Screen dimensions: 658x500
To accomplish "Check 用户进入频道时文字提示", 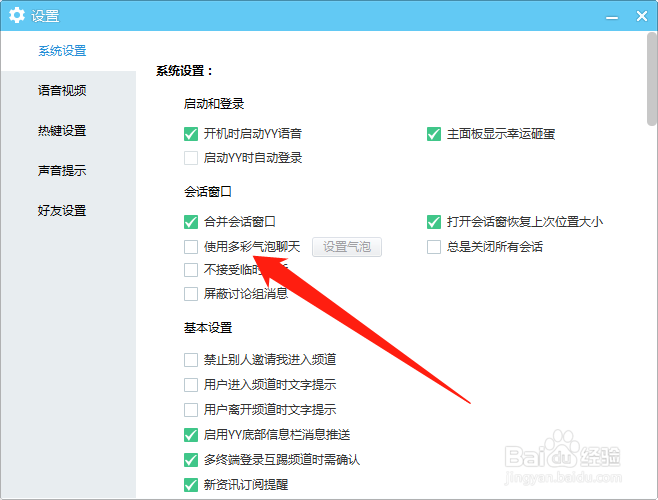I will (x=191, y=385).
